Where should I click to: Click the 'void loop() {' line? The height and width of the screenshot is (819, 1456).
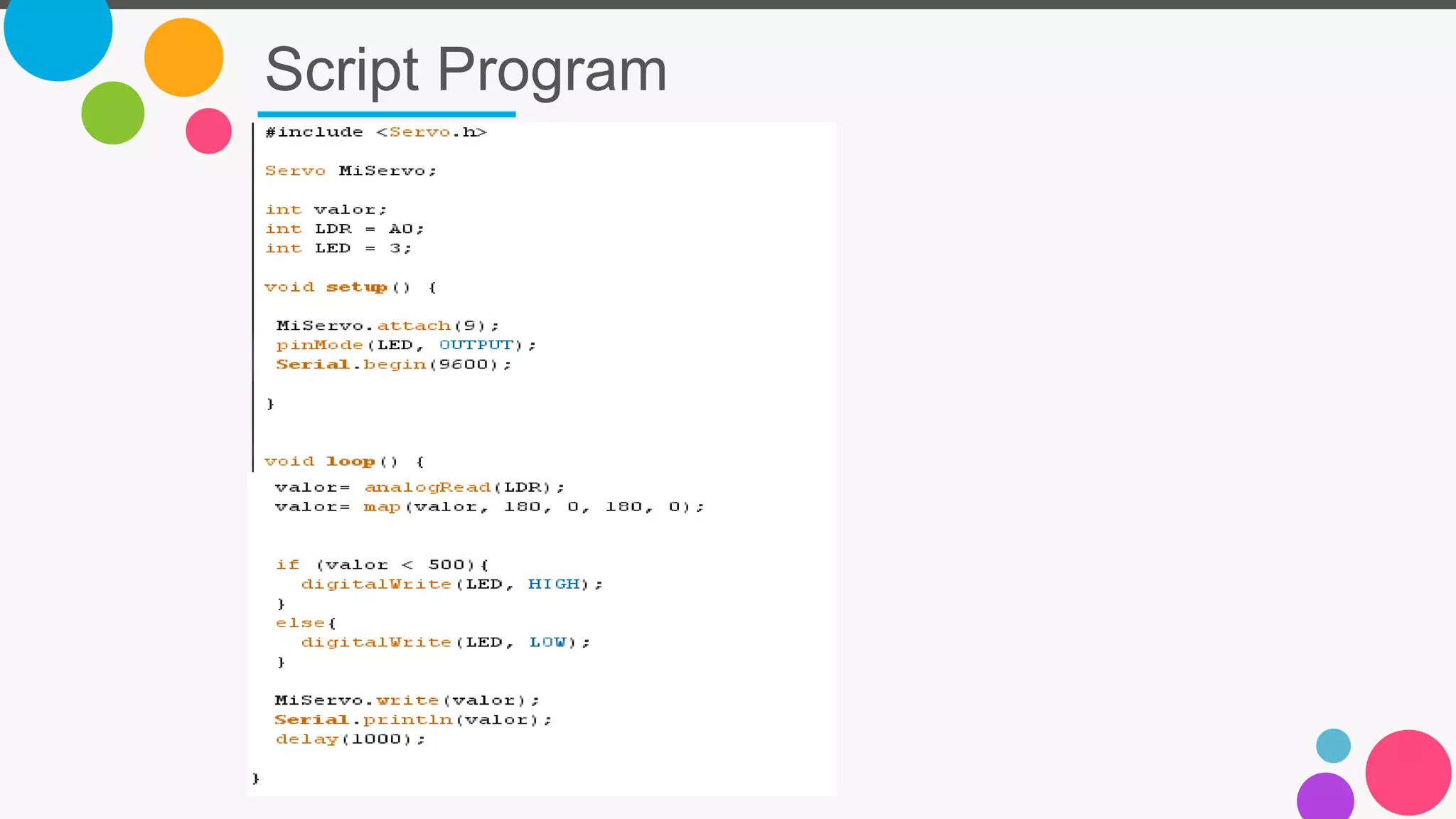[345, 461]
